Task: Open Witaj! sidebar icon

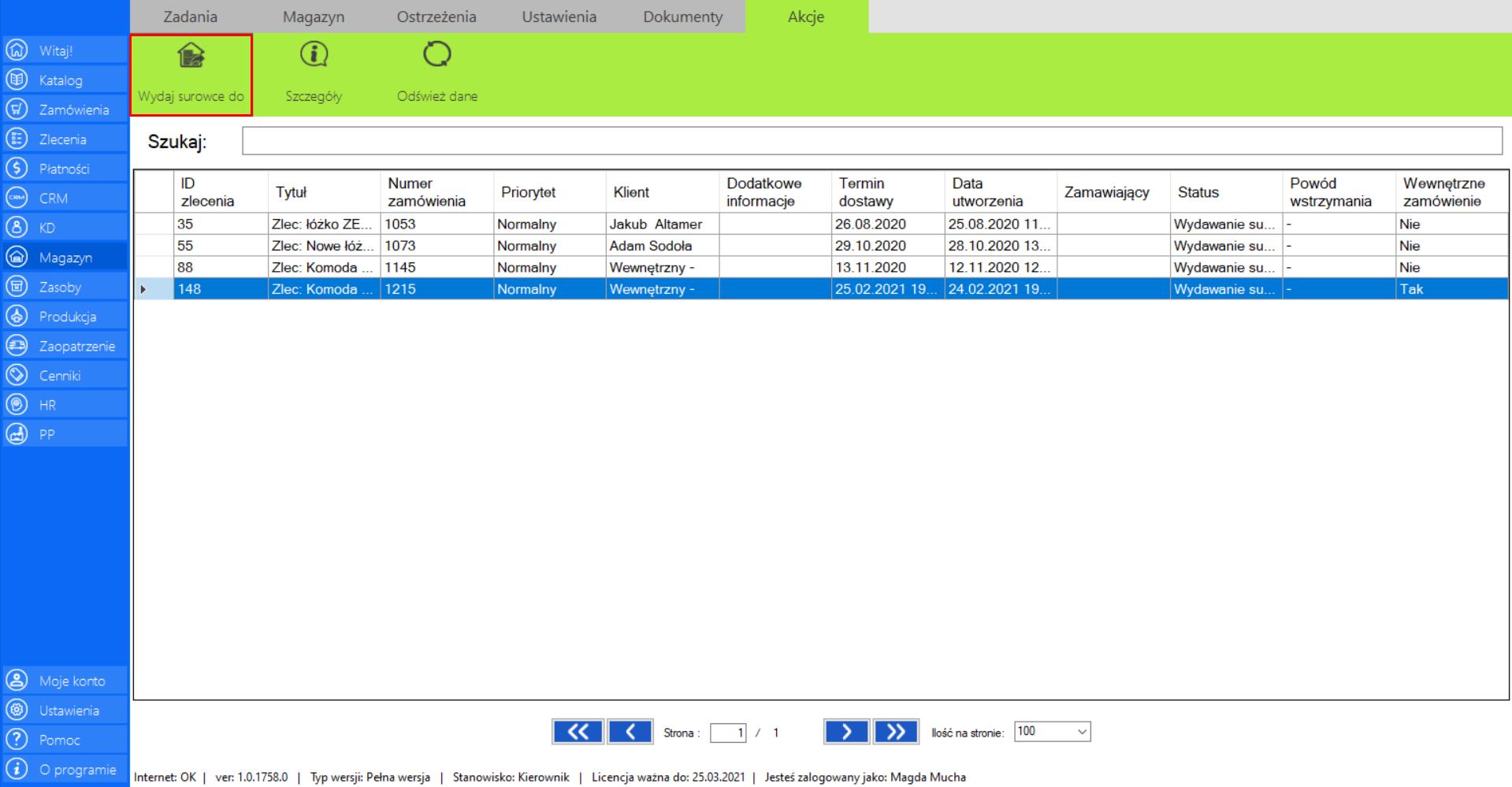Action: click(16, 50)
